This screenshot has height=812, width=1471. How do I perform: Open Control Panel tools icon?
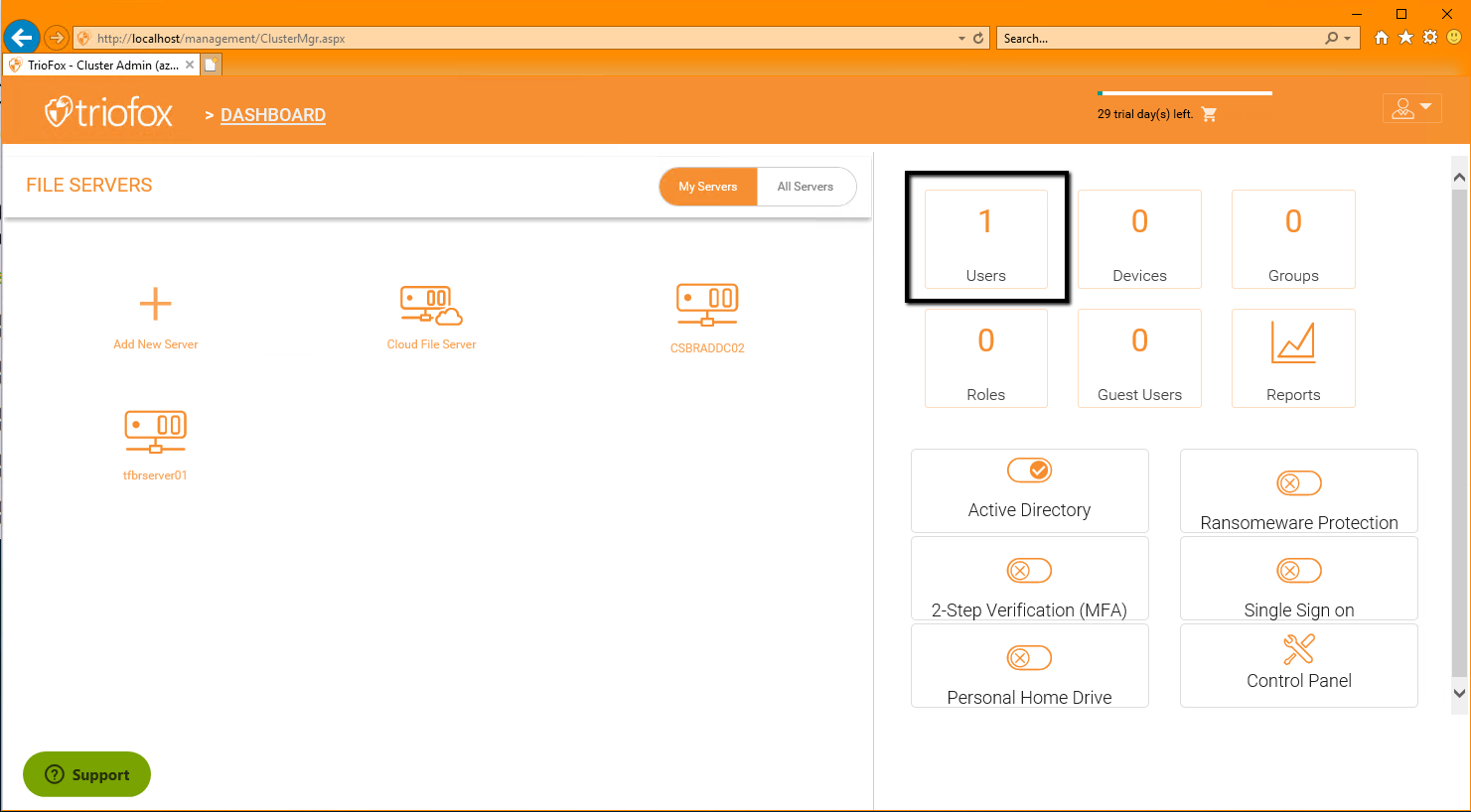pos(1298,649)
